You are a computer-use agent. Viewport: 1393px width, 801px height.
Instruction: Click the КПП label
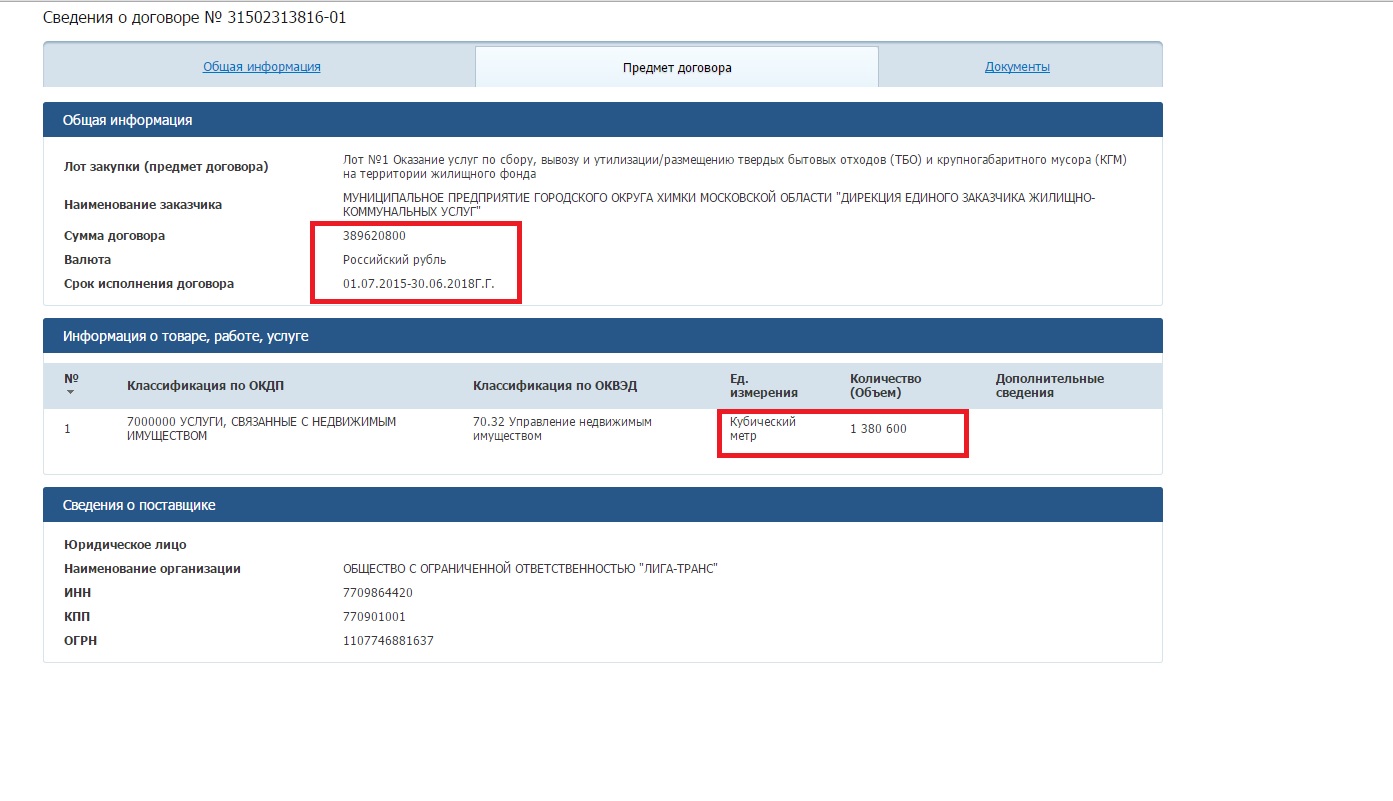tap(77, 617)
